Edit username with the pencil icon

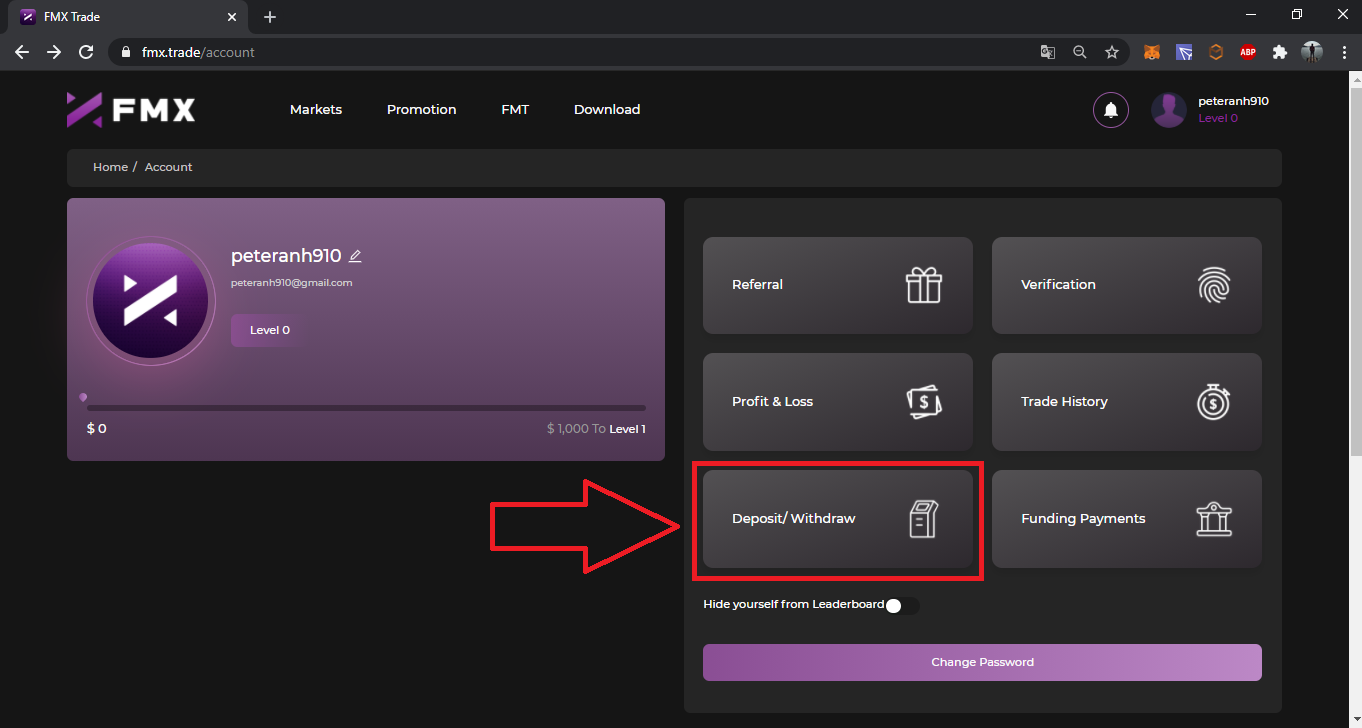click(x=355, y=256)
